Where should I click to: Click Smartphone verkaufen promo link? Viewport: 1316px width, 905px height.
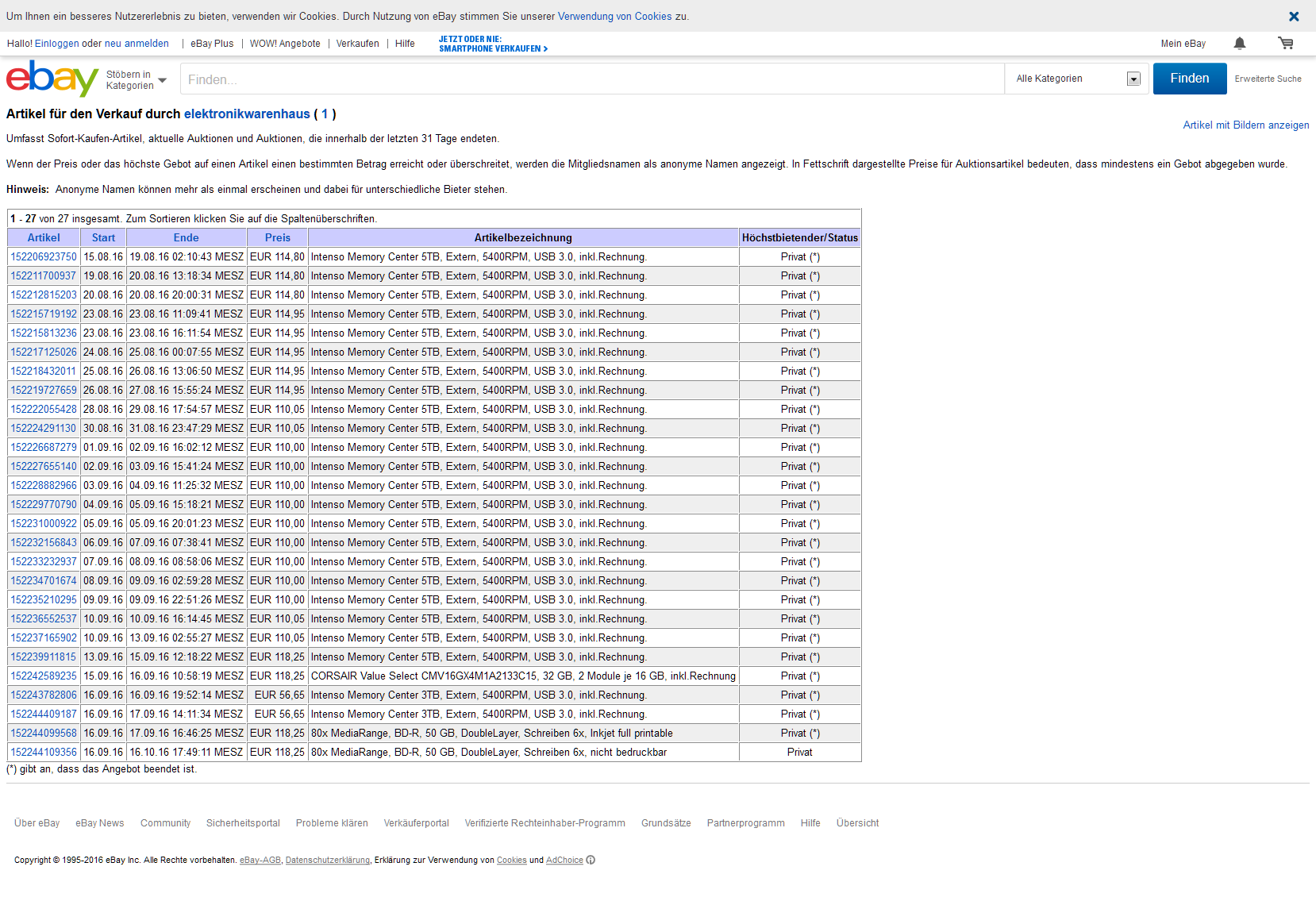[x=493, y=44]
